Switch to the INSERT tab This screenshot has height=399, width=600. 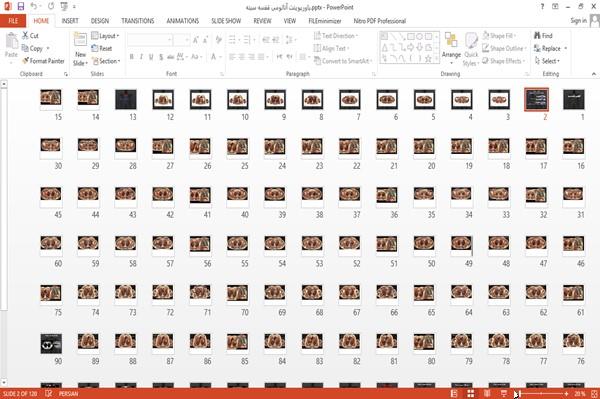(70, 21)
